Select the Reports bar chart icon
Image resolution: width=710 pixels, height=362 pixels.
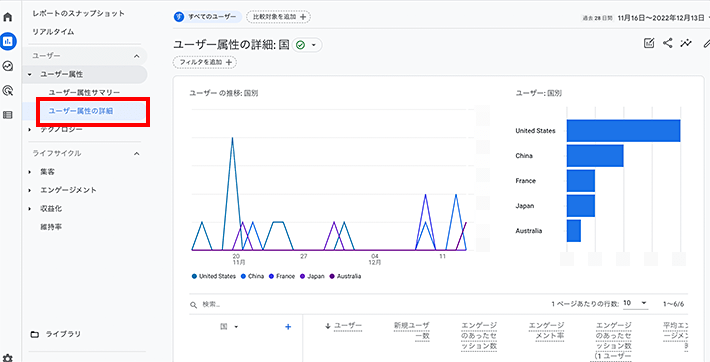click(x=8, y=41)
